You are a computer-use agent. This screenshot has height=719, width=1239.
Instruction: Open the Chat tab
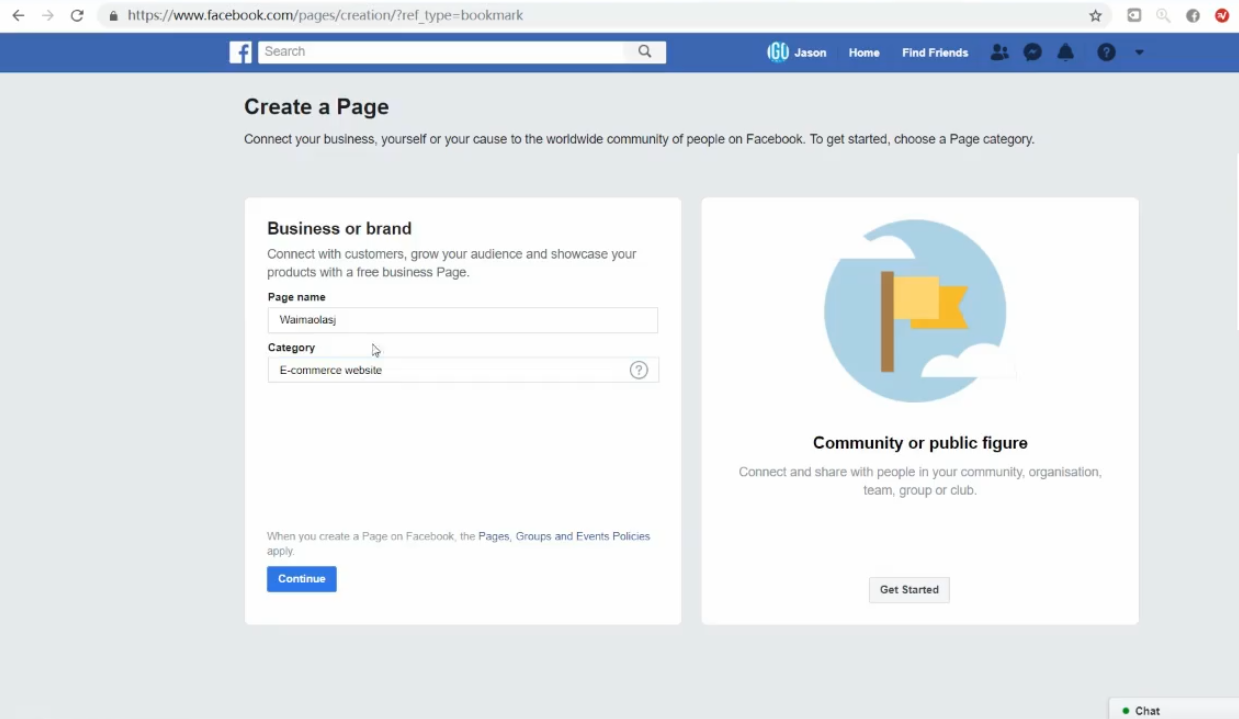1174,709
